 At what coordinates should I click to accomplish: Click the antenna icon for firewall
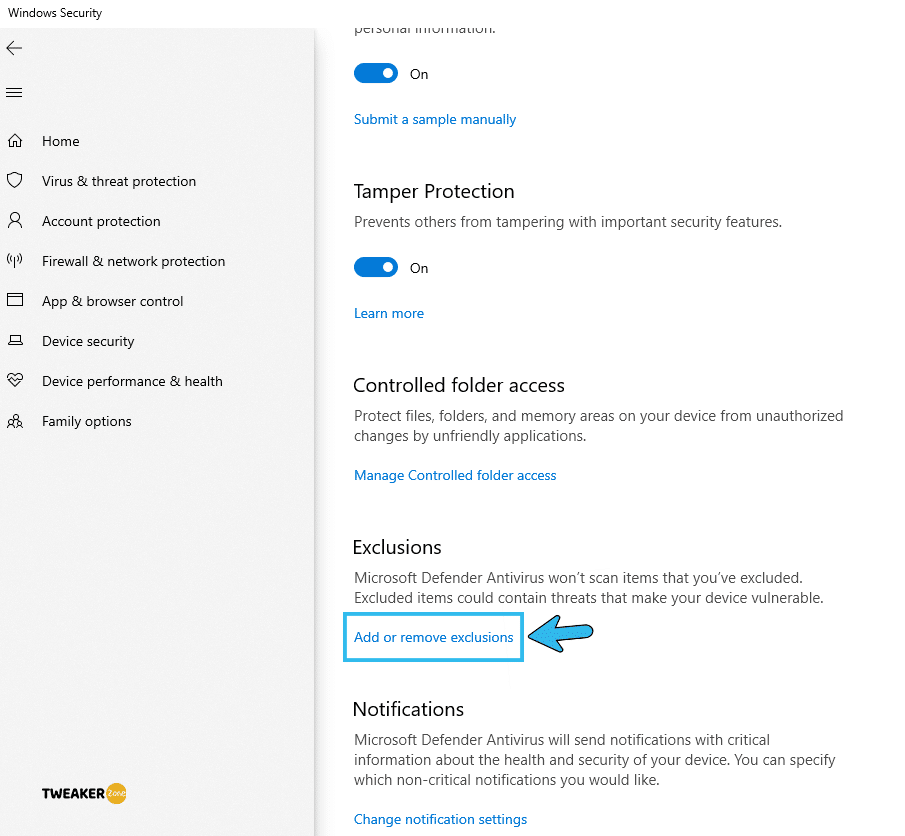pyautogui.click(x=15, y=260)
